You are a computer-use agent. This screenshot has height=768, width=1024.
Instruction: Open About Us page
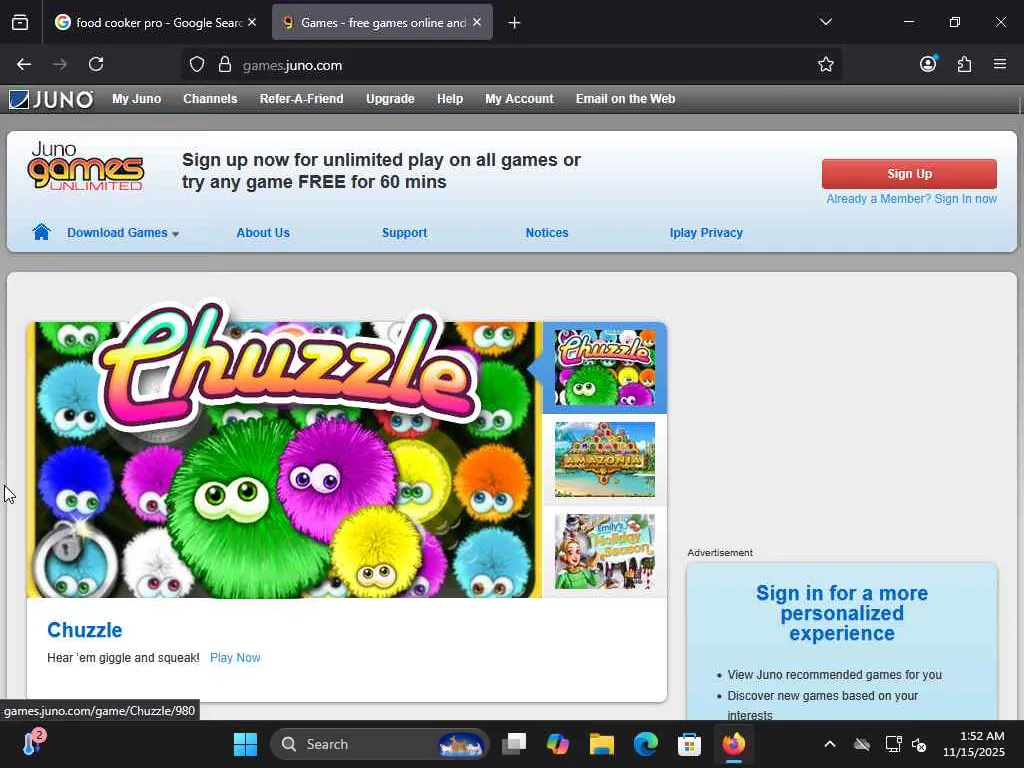[263, 232]
